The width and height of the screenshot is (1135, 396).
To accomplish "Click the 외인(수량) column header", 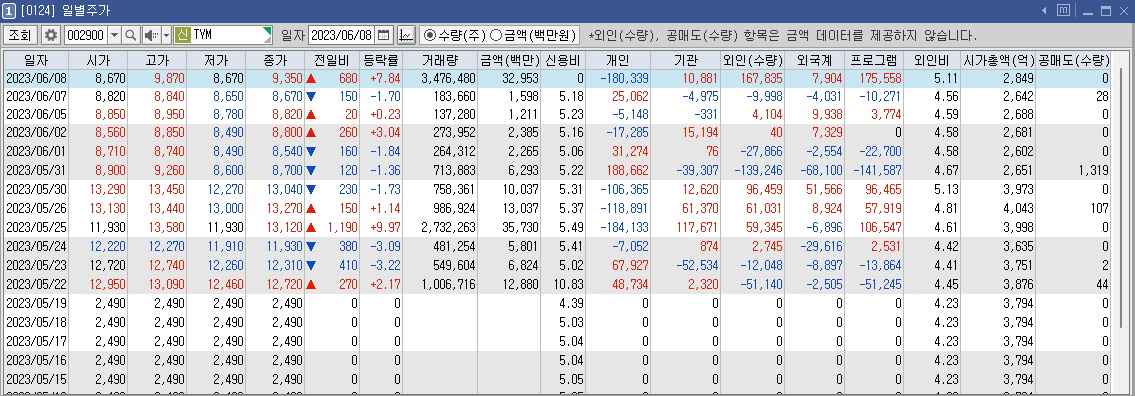I will point(752,60).
